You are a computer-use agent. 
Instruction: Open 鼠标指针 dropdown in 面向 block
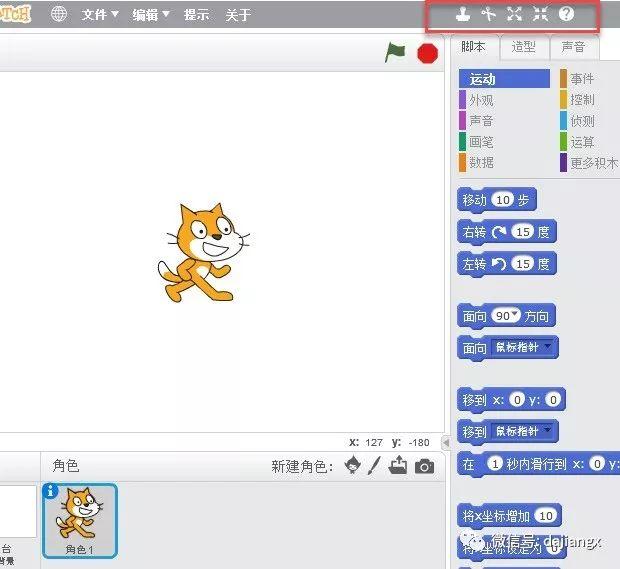coord(522,347)
